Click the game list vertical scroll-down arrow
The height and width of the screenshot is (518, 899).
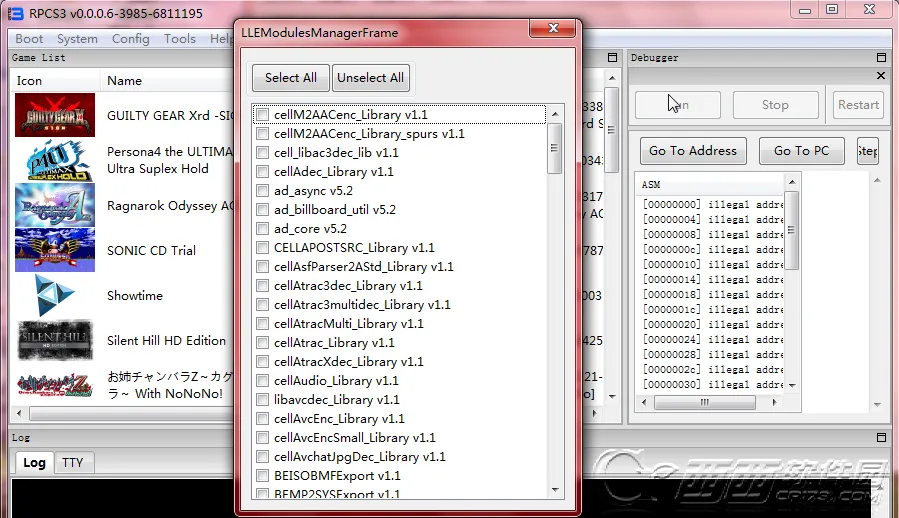(612, 396)
